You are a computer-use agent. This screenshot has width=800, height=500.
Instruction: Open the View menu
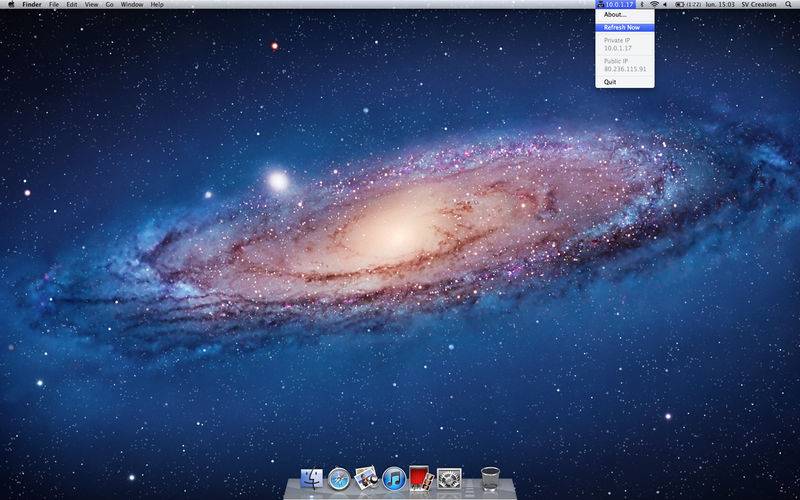(x=91, y=5)
